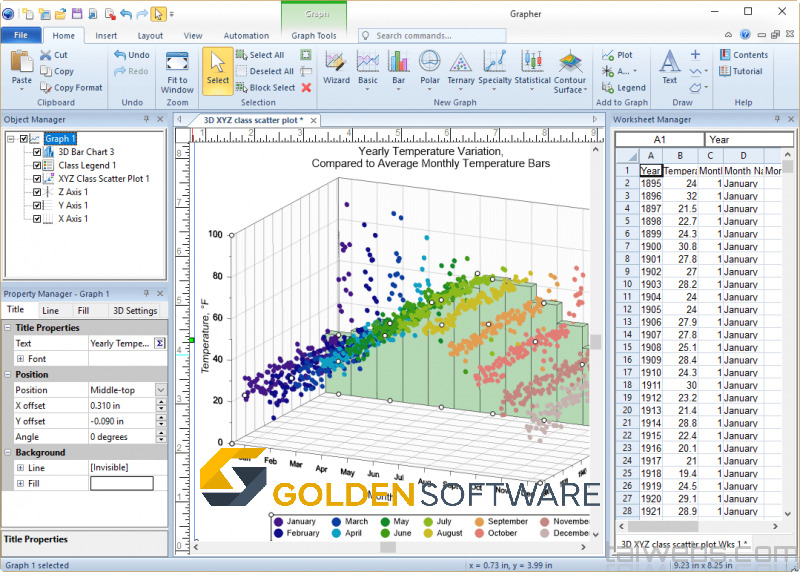Click the Search commands field
Viewport: 800px width, 572px height.
click(x=432, y=36)
